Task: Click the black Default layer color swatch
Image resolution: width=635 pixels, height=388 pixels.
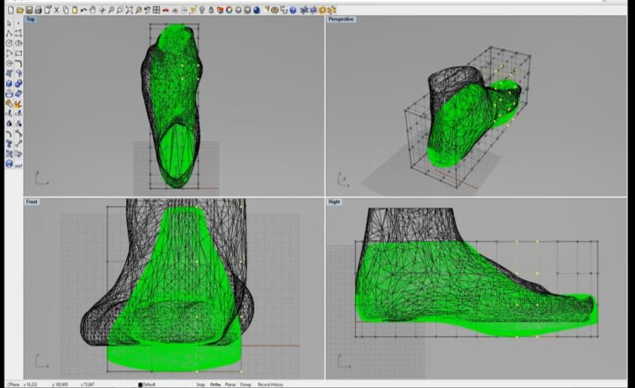Action: pyautogui.click(x=140, y=385)
